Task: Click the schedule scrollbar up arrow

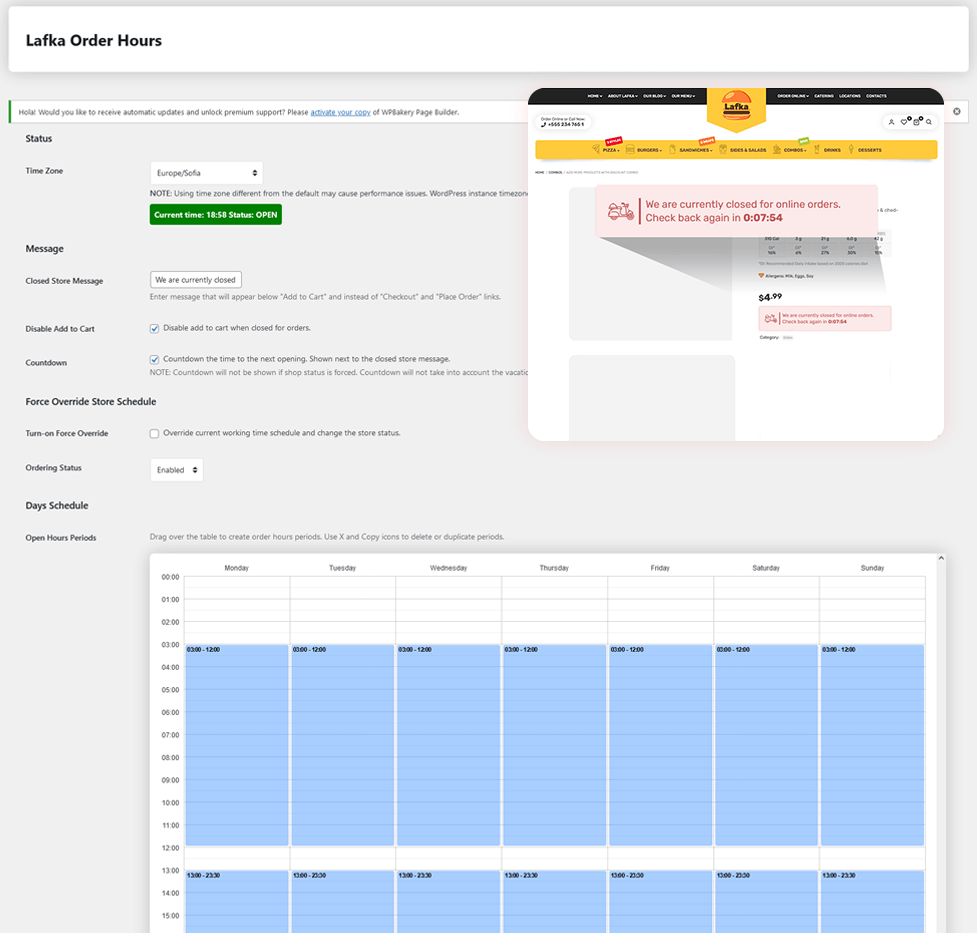Action: point(941,558)
